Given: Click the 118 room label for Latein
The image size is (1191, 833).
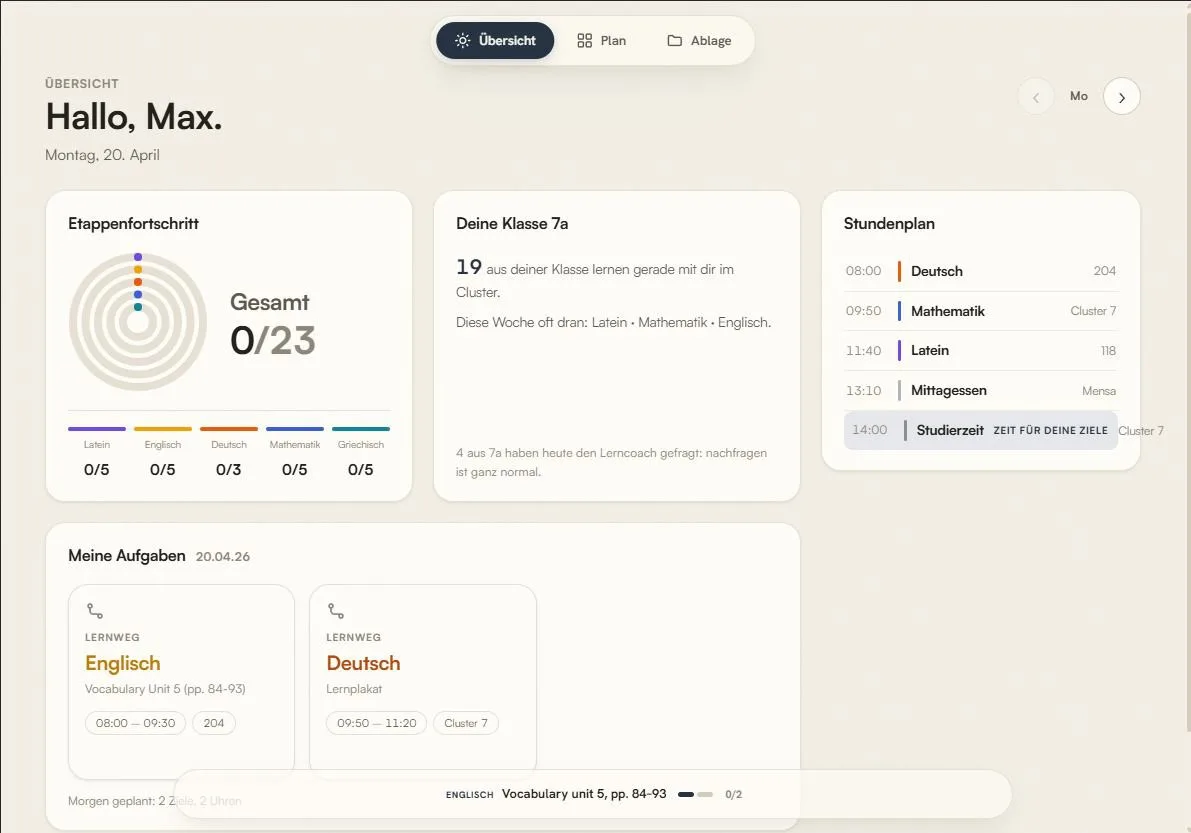Looking at the screenshot, I should [1108, 351].
